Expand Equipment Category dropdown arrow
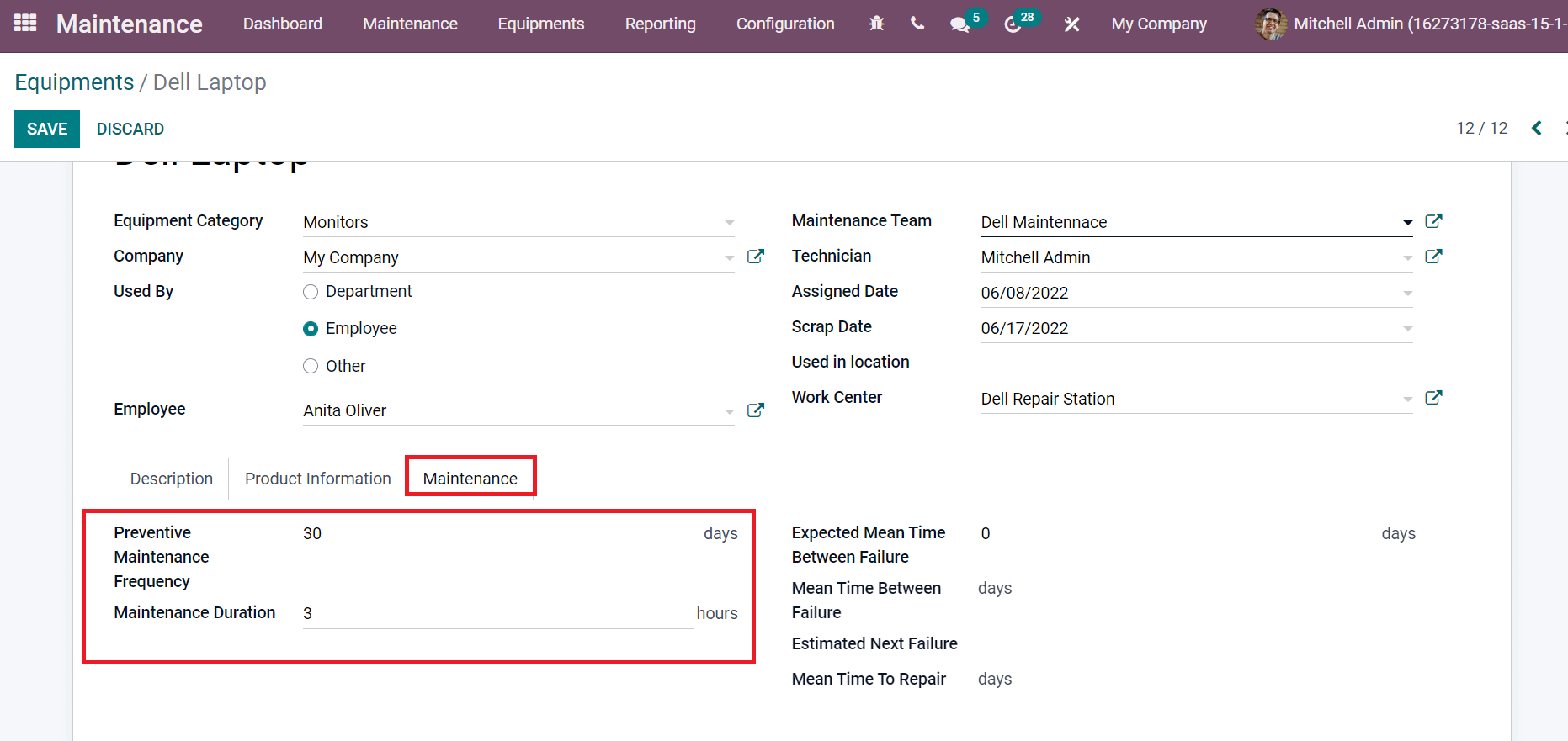The width and height of the screenshot is (1568, 741). pos(729,223)
